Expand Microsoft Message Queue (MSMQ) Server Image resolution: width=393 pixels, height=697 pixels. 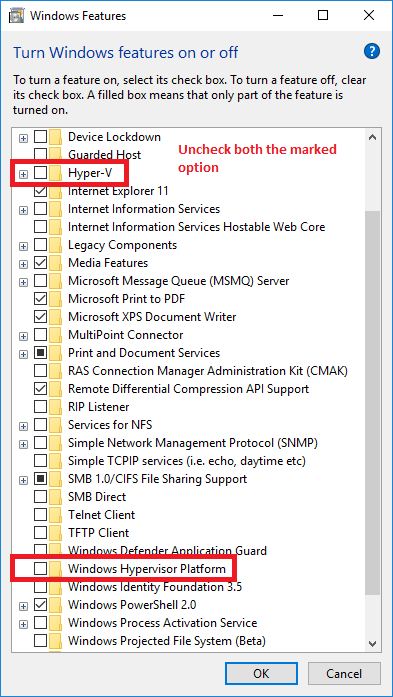tap(23, 282)
